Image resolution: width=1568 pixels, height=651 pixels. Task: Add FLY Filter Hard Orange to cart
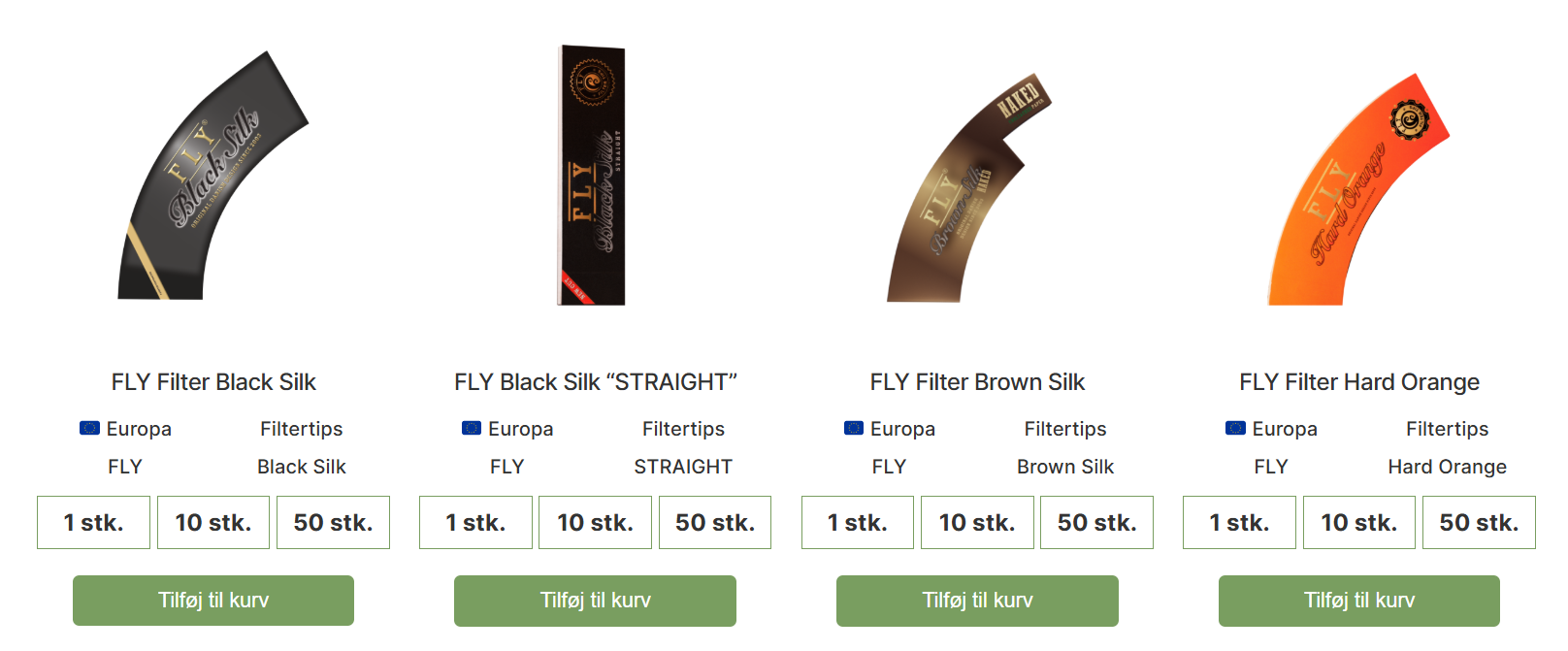[x=1358, y=601]
